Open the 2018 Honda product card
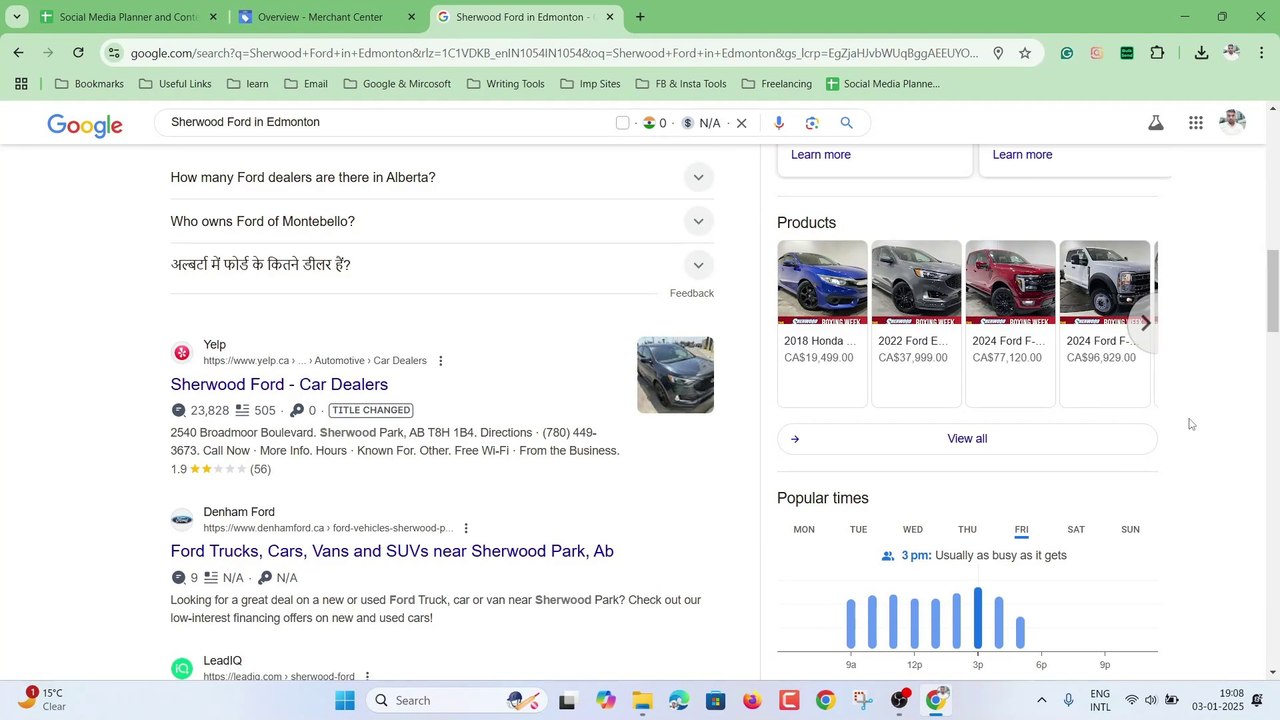 823,323
